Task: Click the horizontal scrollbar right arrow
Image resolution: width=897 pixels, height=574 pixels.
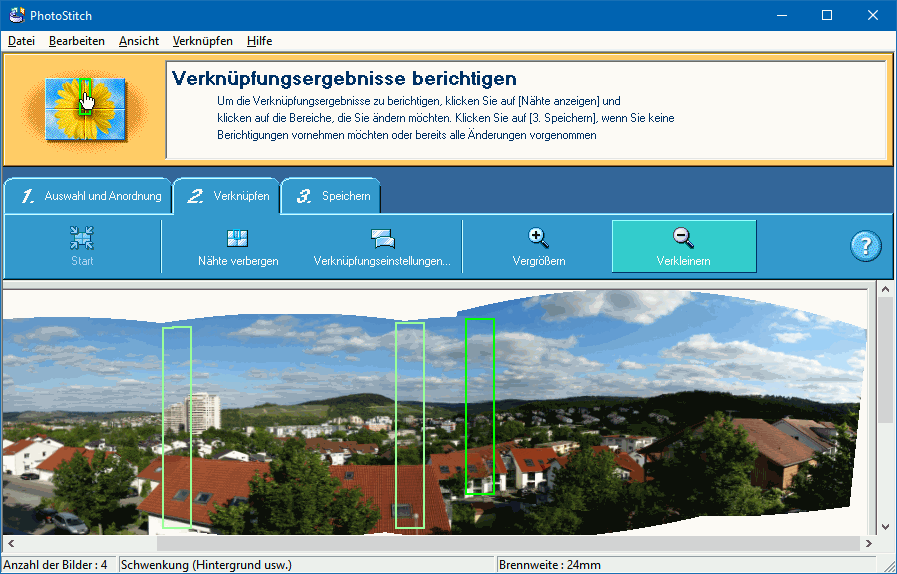Action: [x=868, y=543]
